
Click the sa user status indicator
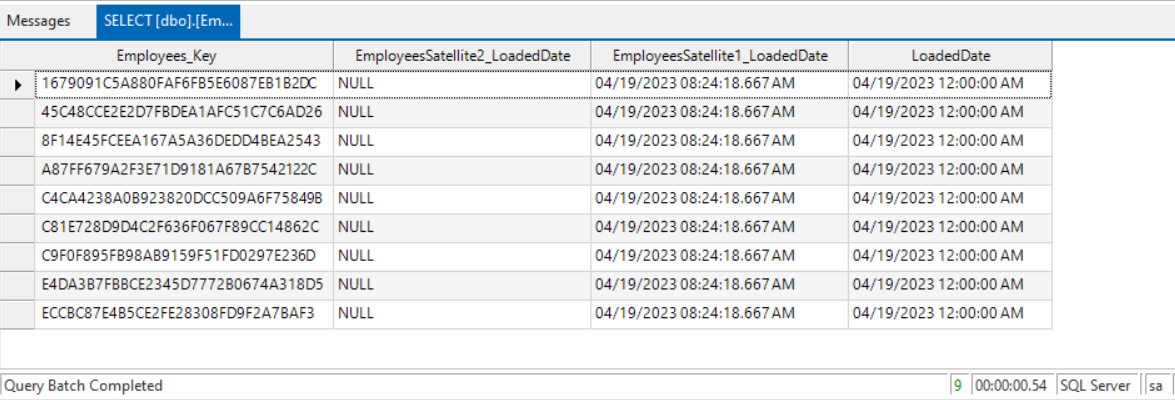coord(1156,386)
